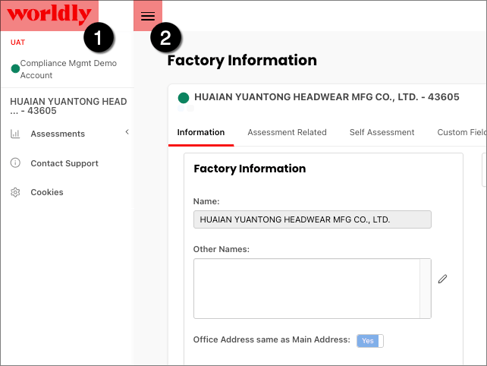This screenshot has height=366, width=487.
Task: Click the Factory Information page heading
Action: (242, 61)
